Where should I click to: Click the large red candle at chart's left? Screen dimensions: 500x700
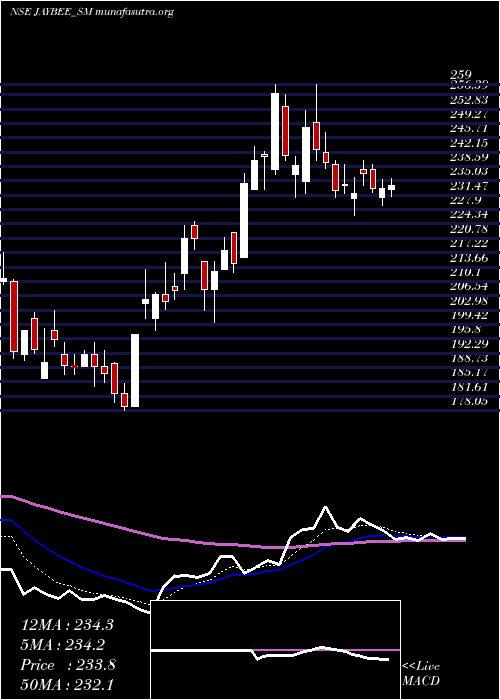[14, 317]
